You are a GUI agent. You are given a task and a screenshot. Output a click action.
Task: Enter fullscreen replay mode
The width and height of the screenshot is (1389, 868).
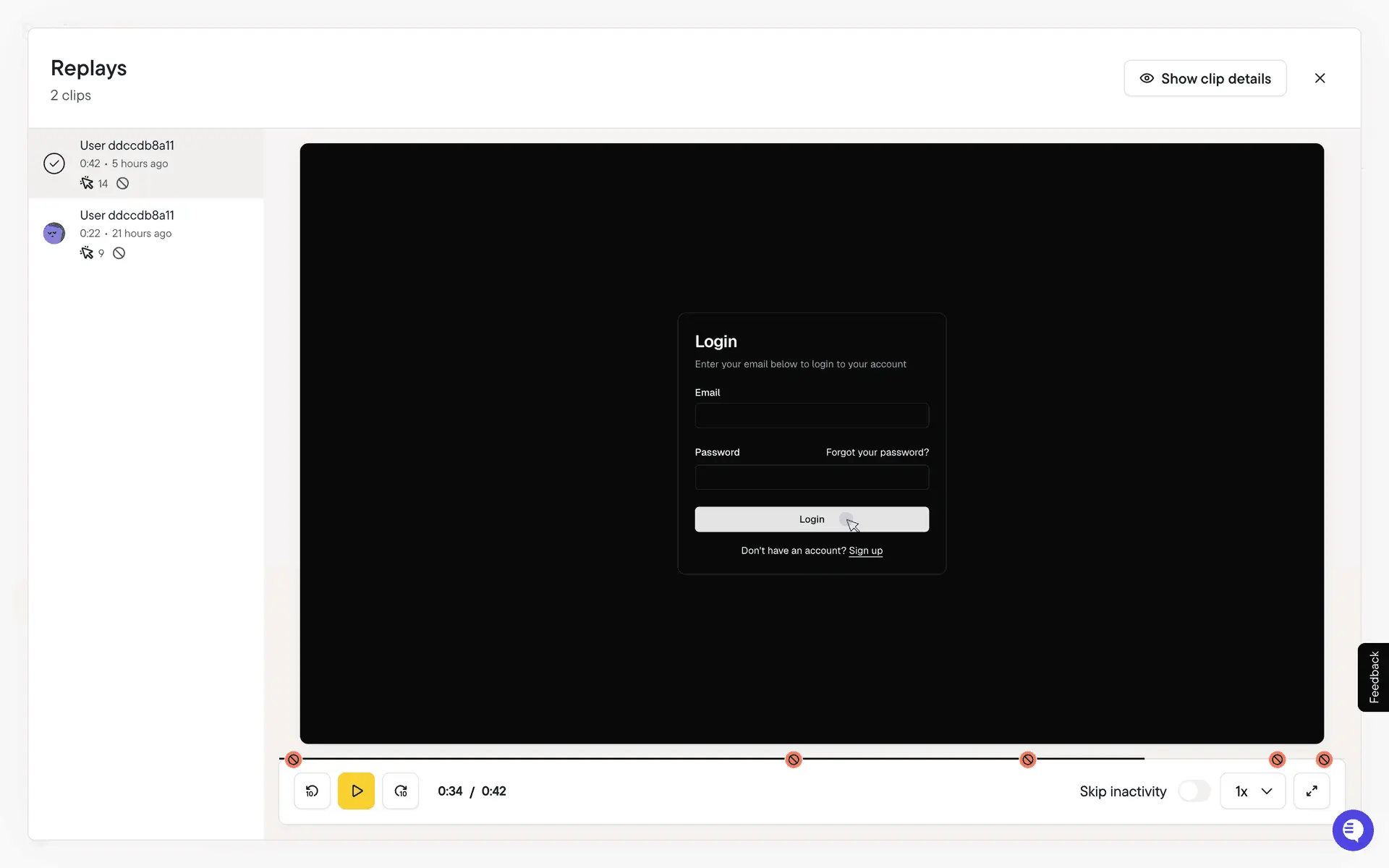(x=1311, y=791)
